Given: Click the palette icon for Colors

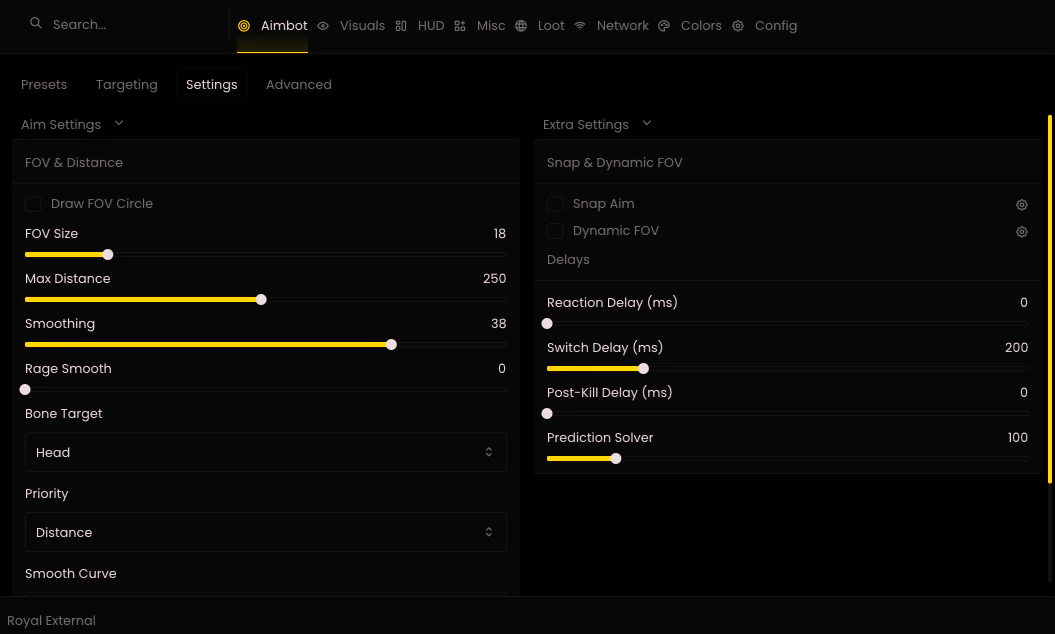Looking at the screenshot, I should [664, 26].
